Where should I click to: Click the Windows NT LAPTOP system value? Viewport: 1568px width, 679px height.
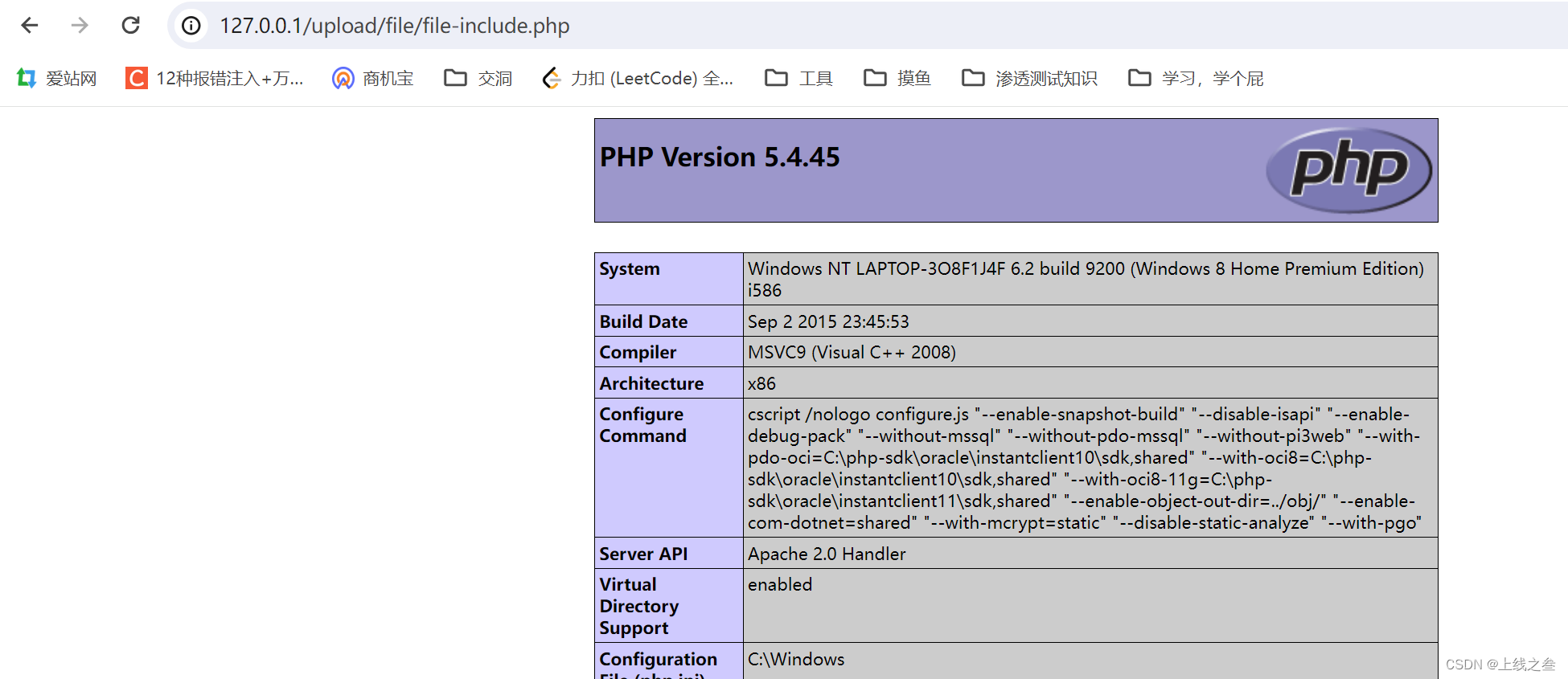[x=1086, y=279]
